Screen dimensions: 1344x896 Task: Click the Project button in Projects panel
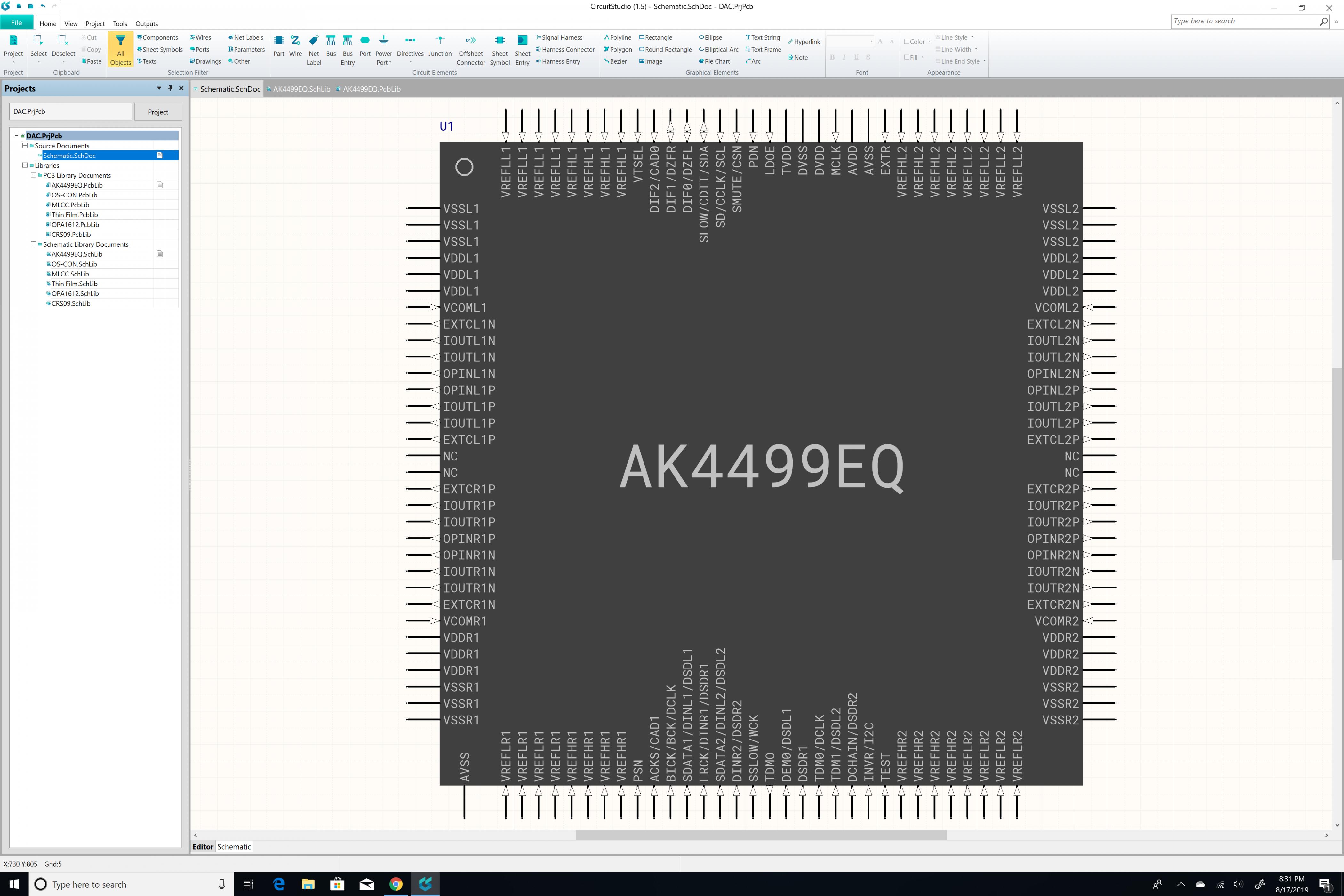pyautogui.click(x=158, y=111)
